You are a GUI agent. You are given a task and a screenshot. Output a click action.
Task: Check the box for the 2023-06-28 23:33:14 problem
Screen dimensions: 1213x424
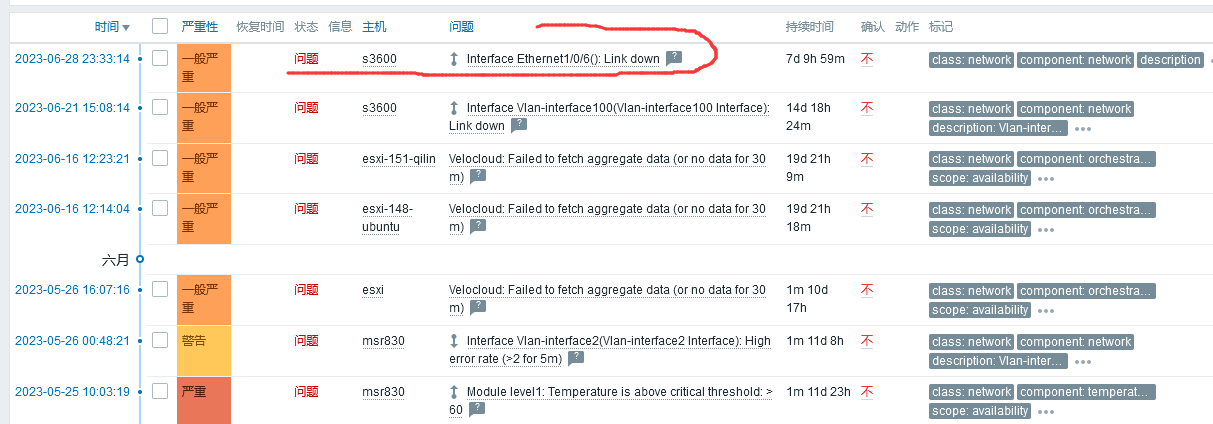(160, 59)
